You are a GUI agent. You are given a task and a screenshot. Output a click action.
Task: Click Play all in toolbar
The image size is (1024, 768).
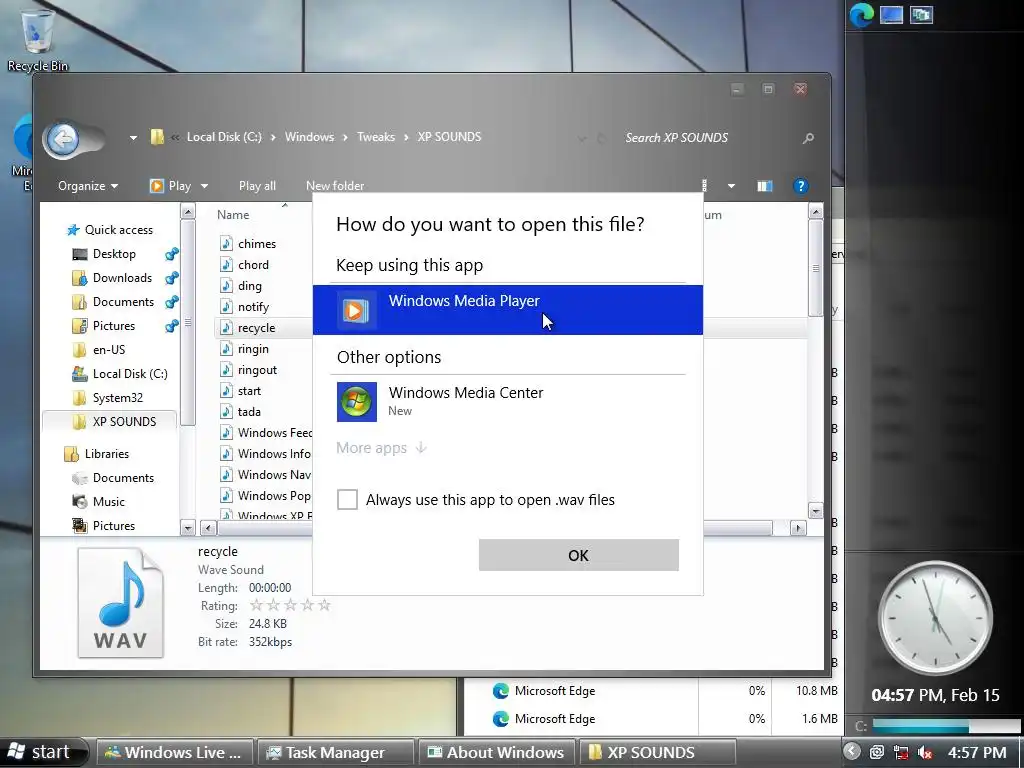tap(257, 186)
